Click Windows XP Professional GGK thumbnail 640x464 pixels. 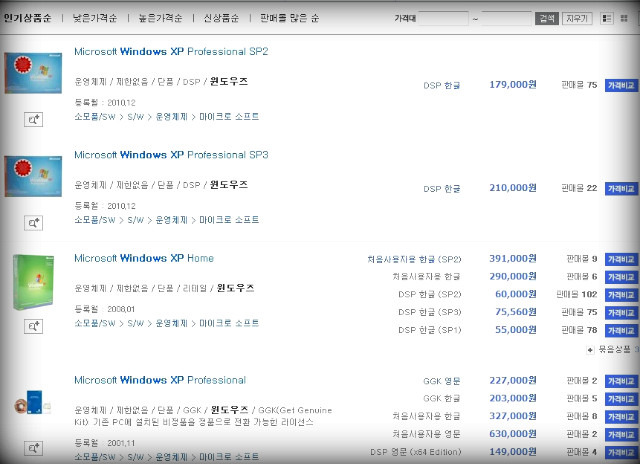pos(33,402)
